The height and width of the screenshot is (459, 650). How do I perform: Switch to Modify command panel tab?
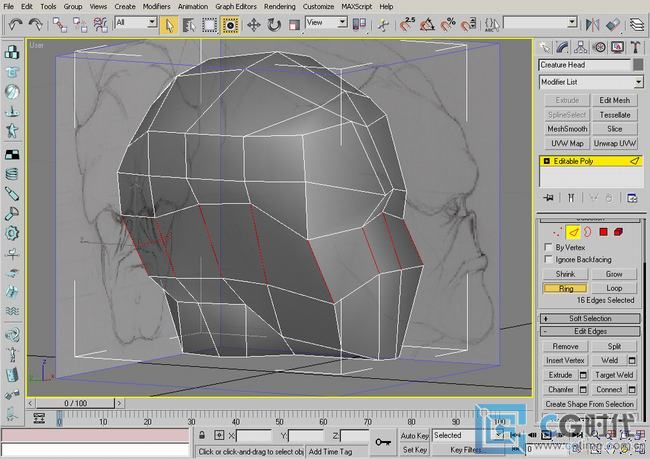(563, 48)
